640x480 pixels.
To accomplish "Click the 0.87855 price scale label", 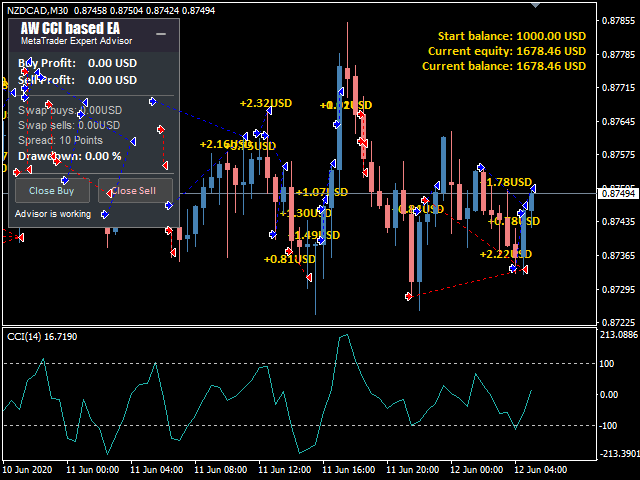I will point(618,21).
